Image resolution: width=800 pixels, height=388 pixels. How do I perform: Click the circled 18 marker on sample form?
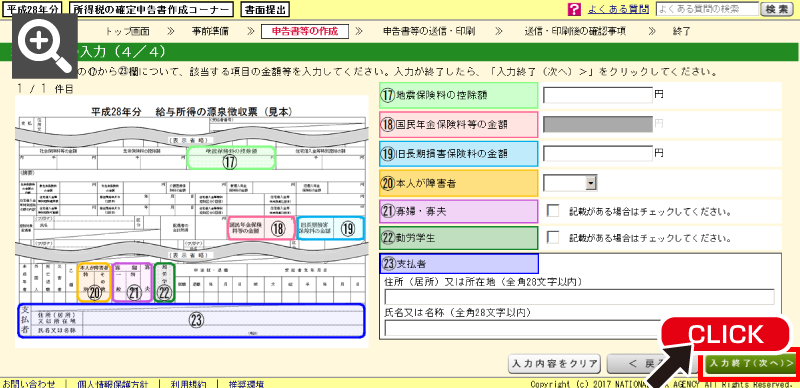[x=277, y=229]
